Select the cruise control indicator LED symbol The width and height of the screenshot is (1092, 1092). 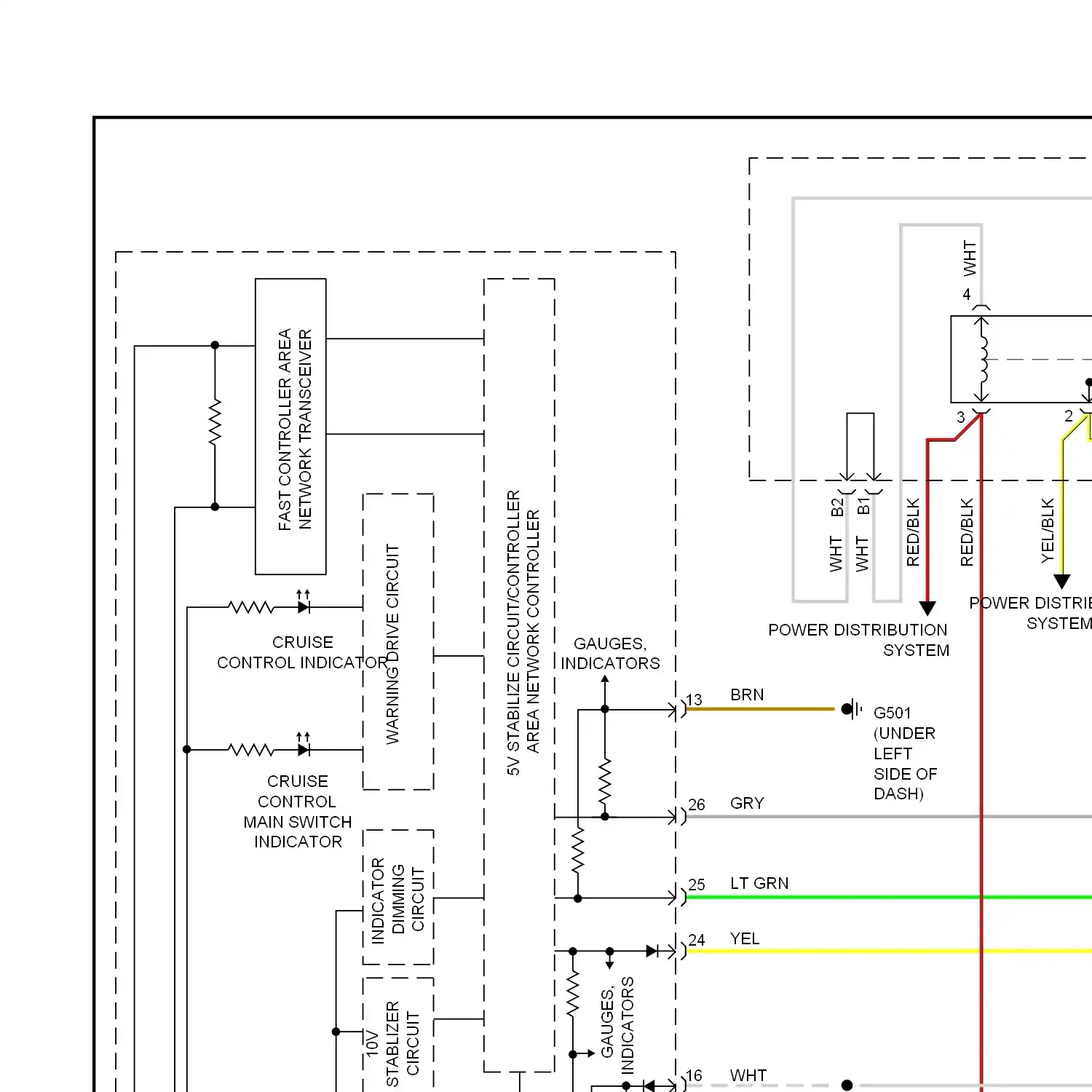[x=304, y=606]
